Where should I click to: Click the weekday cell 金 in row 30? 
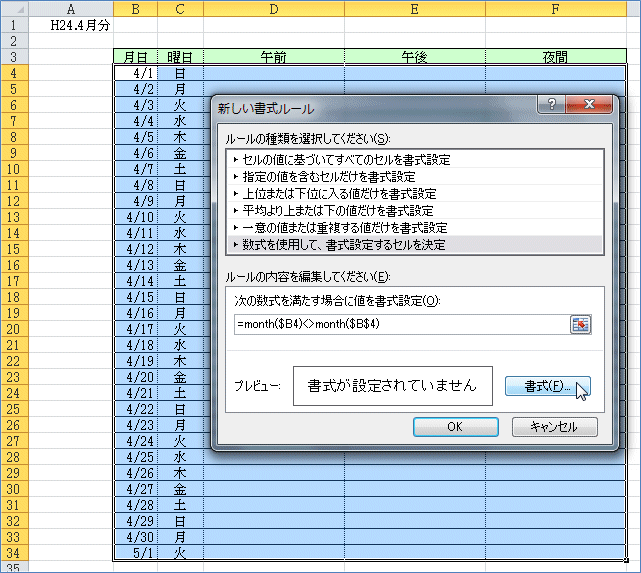click(180, 489)
